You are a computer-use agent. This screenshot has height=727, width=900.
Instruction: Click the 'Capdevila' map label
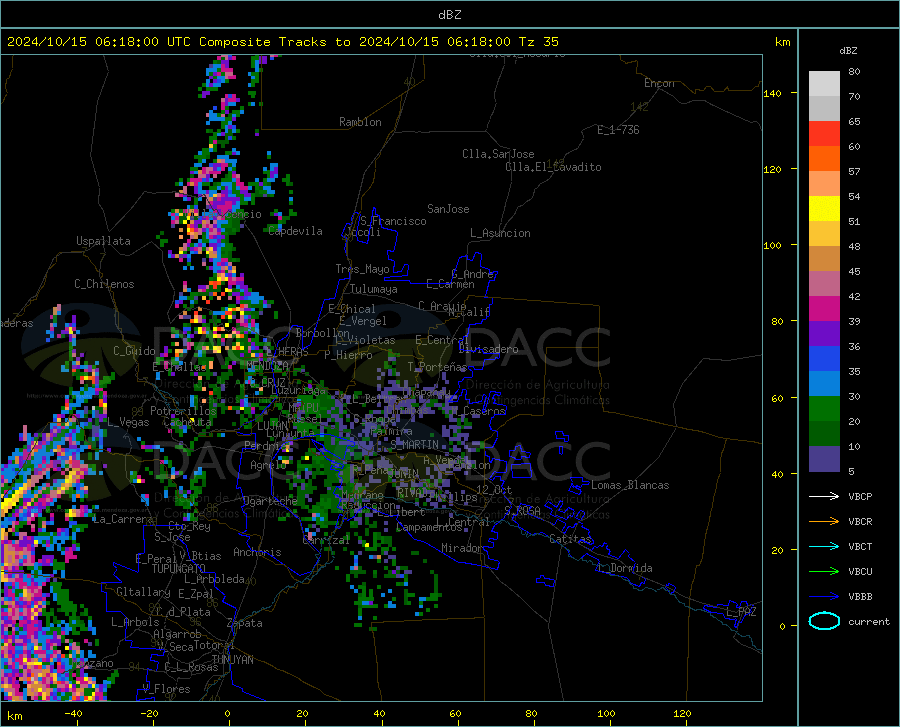point(296,231)
